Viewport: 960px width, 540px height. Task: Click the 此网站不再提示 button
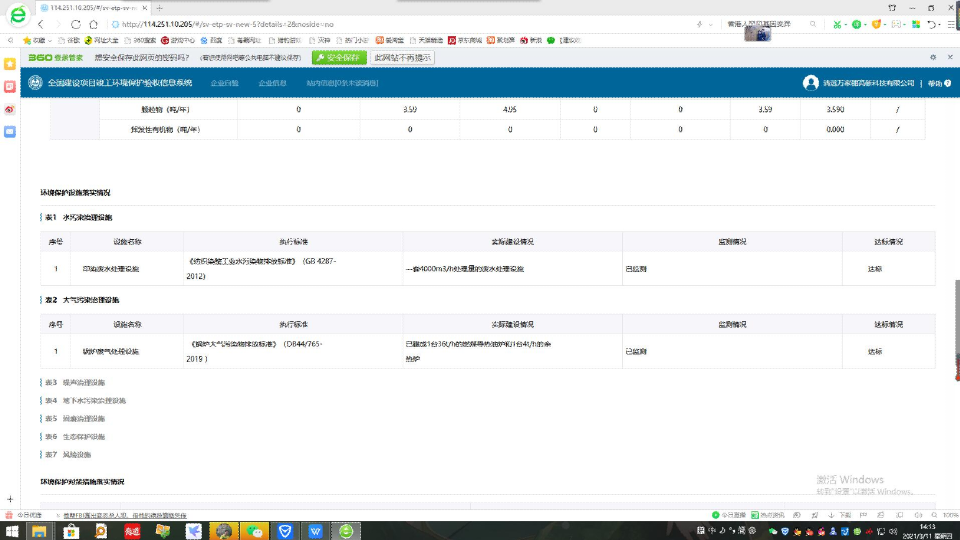402,57
